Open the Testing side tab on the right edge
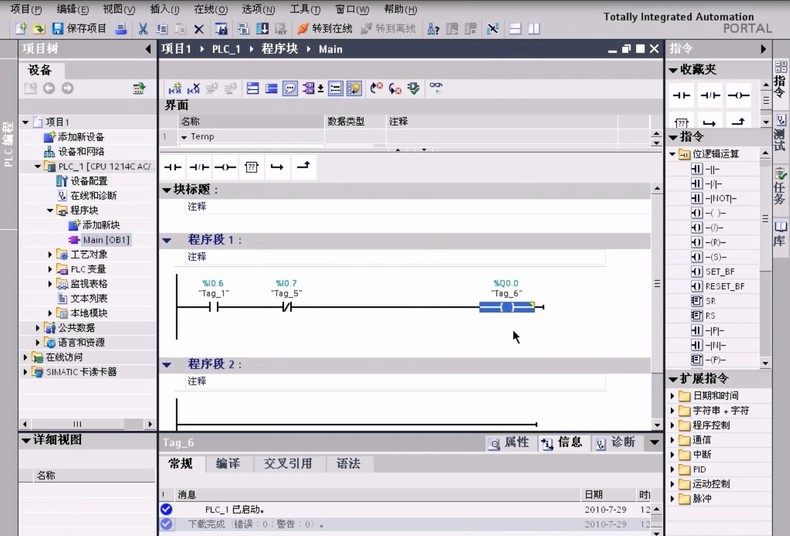Viewport: 790px width, 536px height. 780,133
